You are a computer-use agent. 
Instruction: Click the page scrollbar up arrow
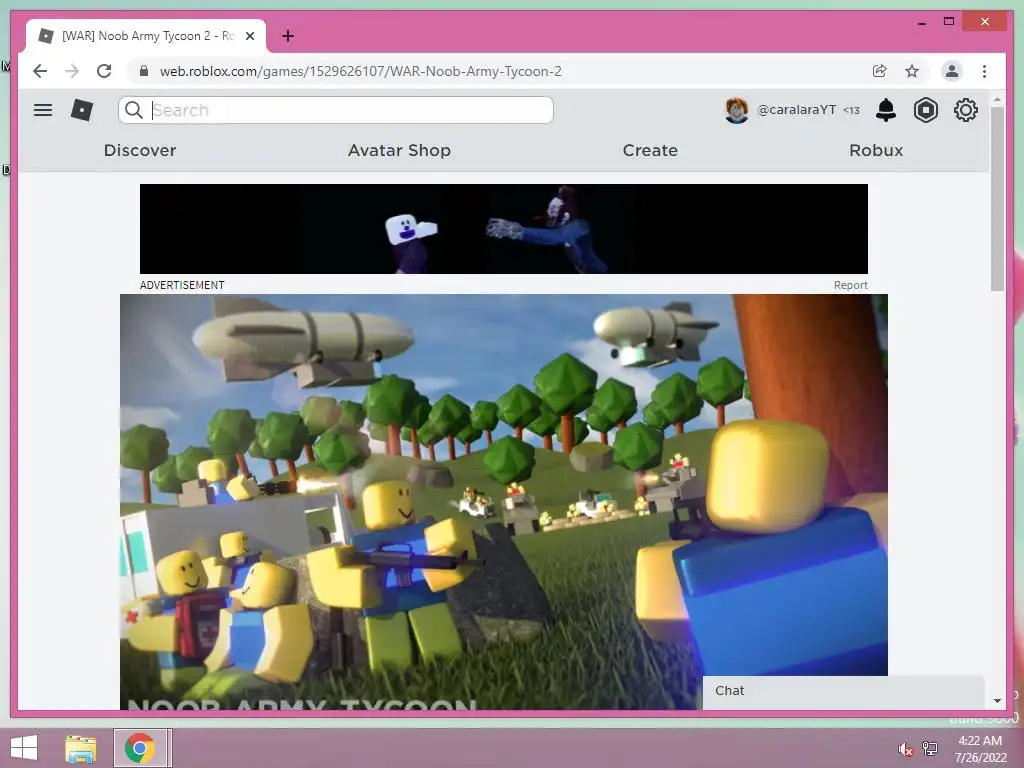997,99
